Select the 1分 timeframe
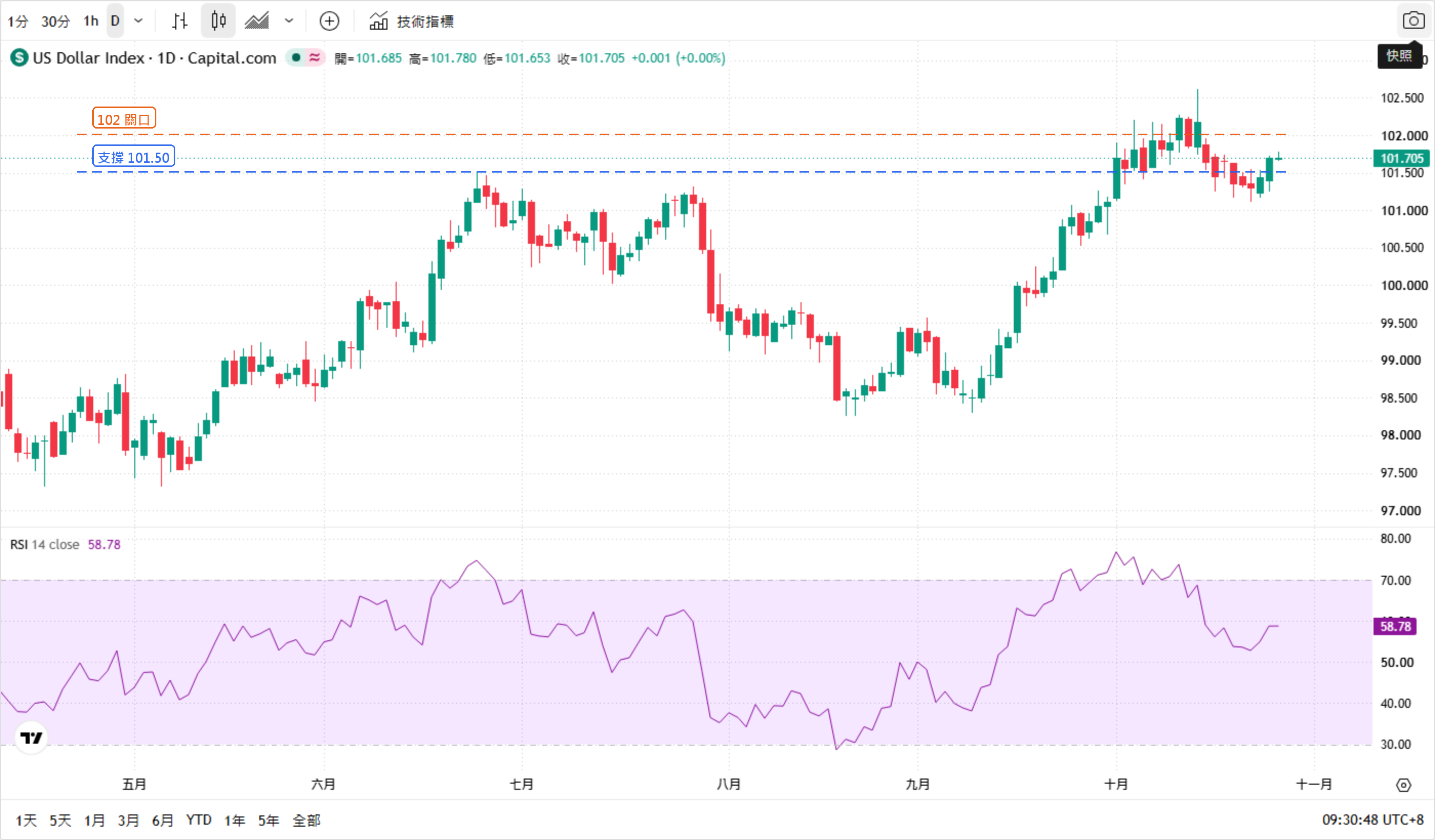1435x840 pixels. [x=17, y=22]
